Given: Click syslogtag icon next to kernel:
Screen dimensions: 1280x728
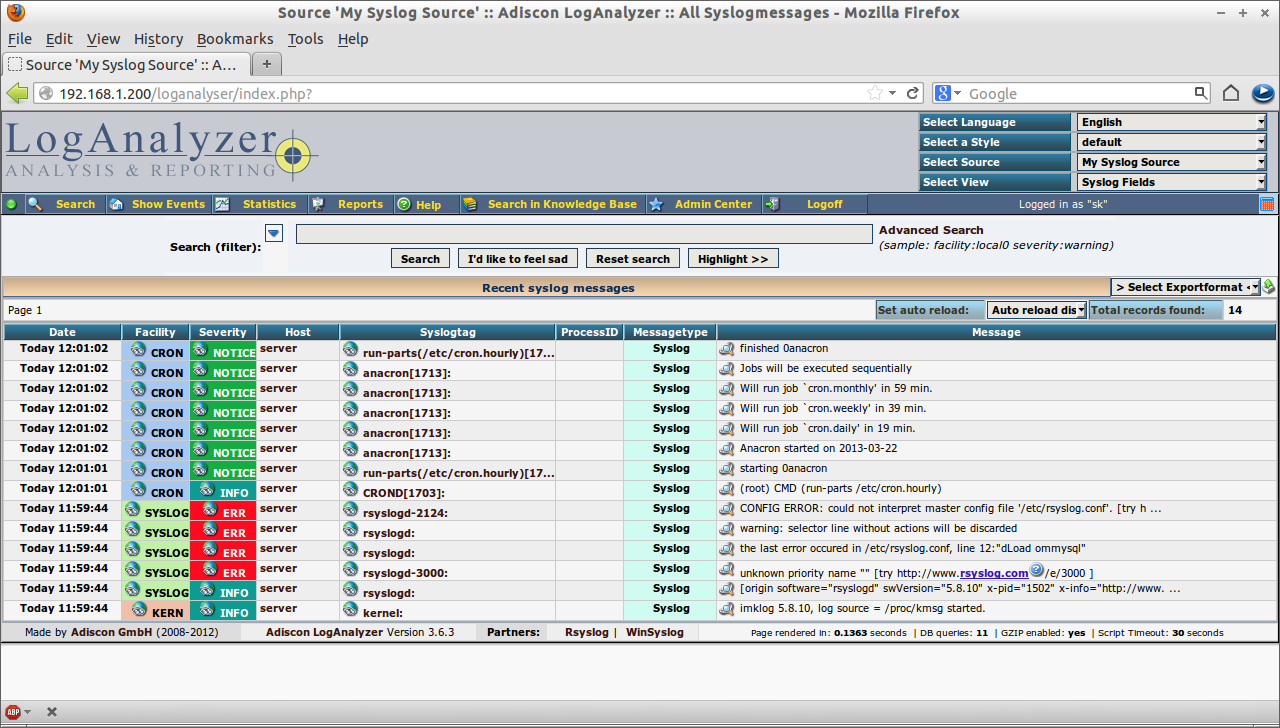Looking at the screenshot, I should click(x=350, y=609).
